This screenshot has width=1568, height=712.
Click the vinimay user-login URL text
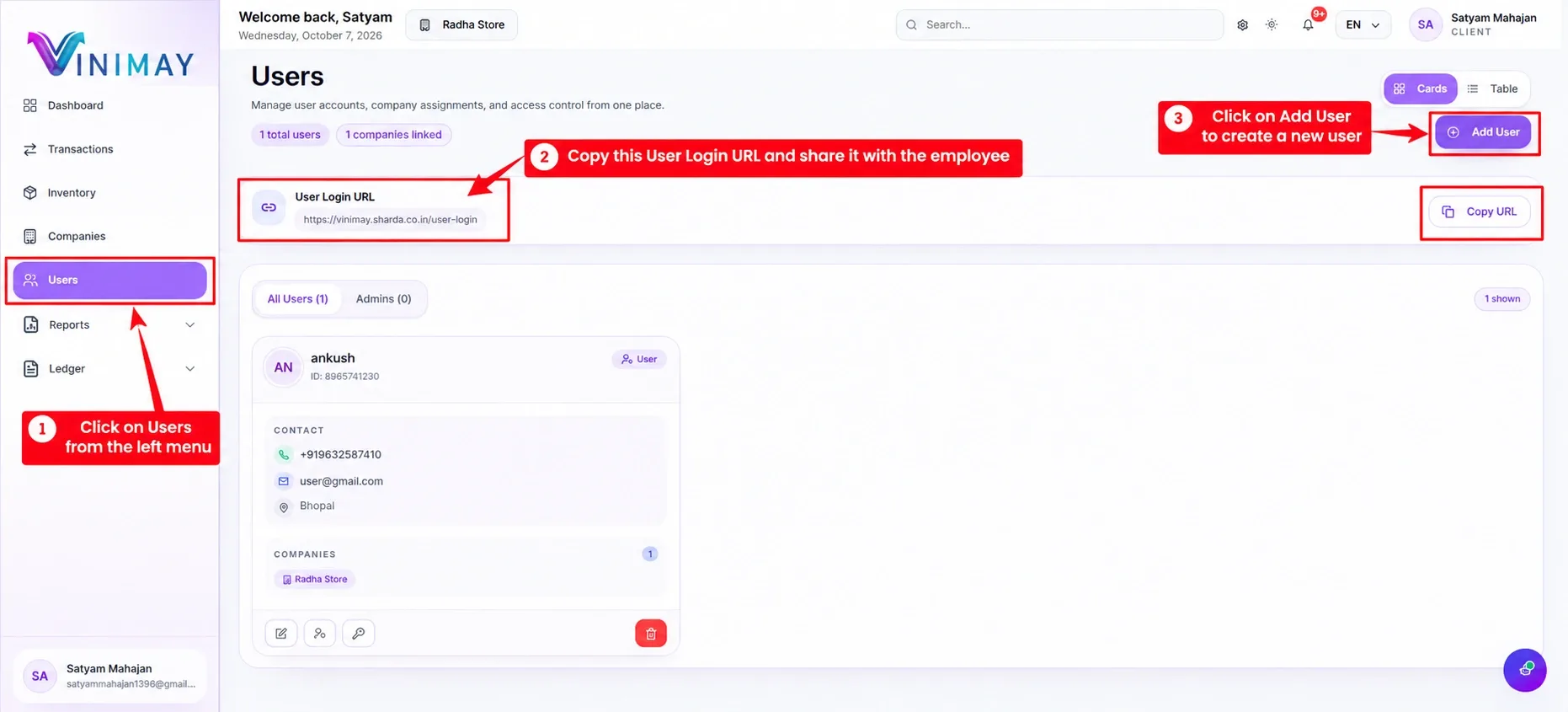(390, 219)
